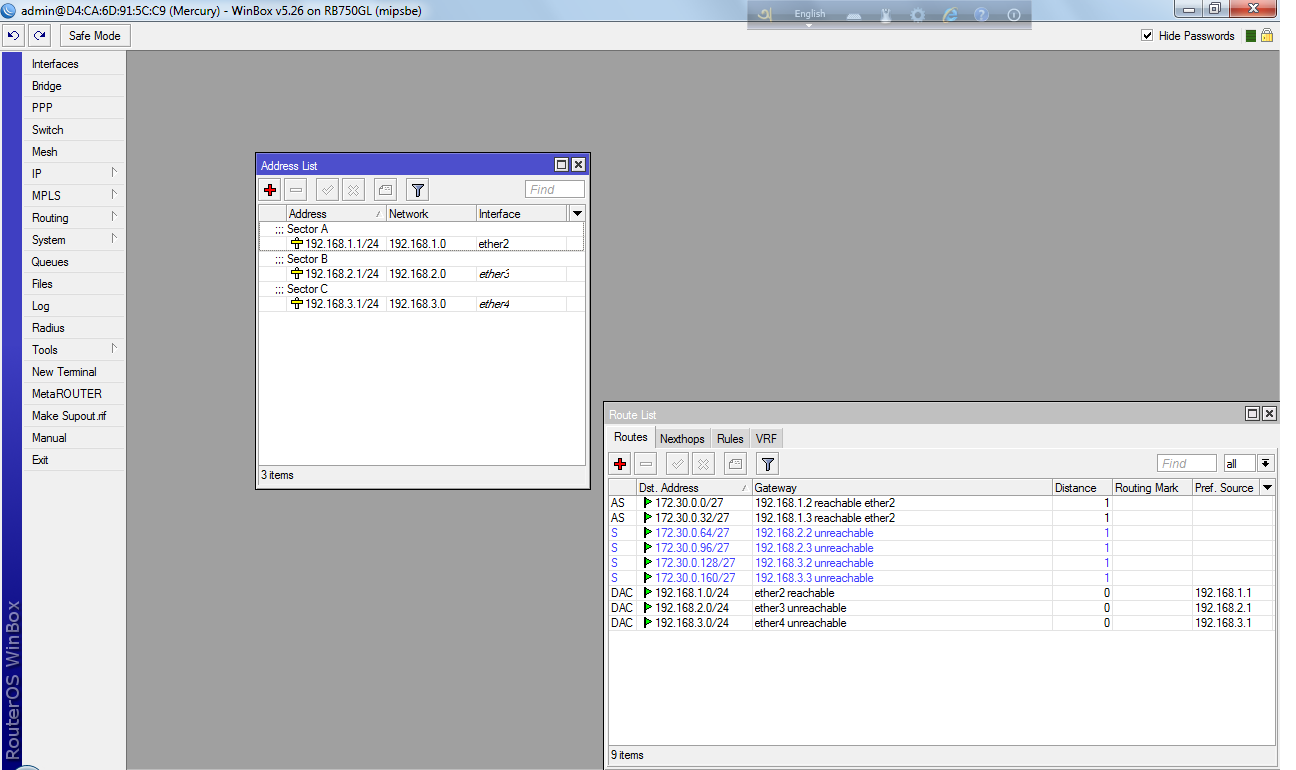Image resolution: width=1296 pixels, height=770 pixels.
Task: Click the Find field in Address List
Action: (555, 189)
